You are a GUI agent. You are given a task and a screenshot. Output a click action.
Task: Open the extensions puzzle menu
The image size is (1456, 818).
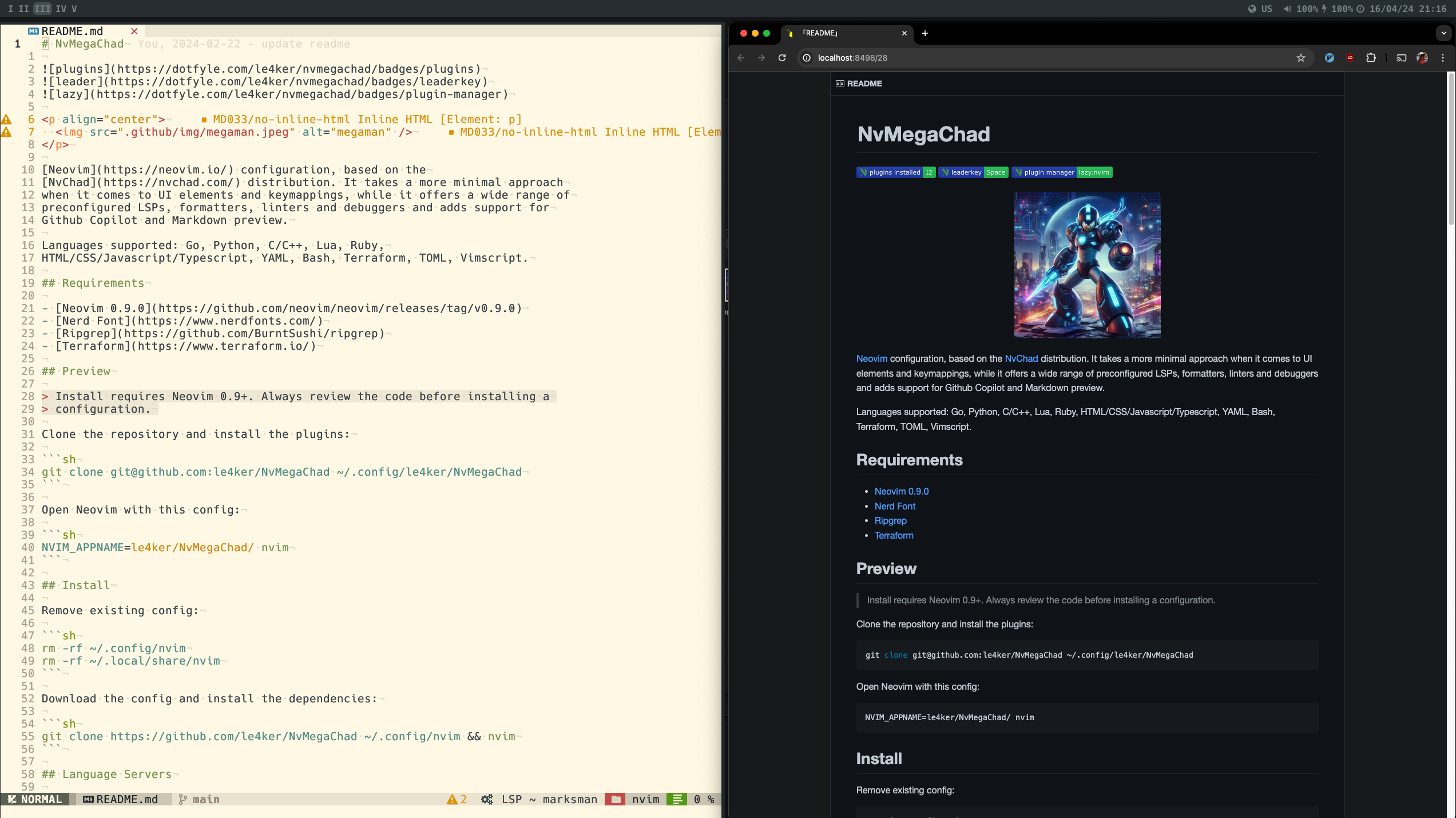coord(1371,58)
